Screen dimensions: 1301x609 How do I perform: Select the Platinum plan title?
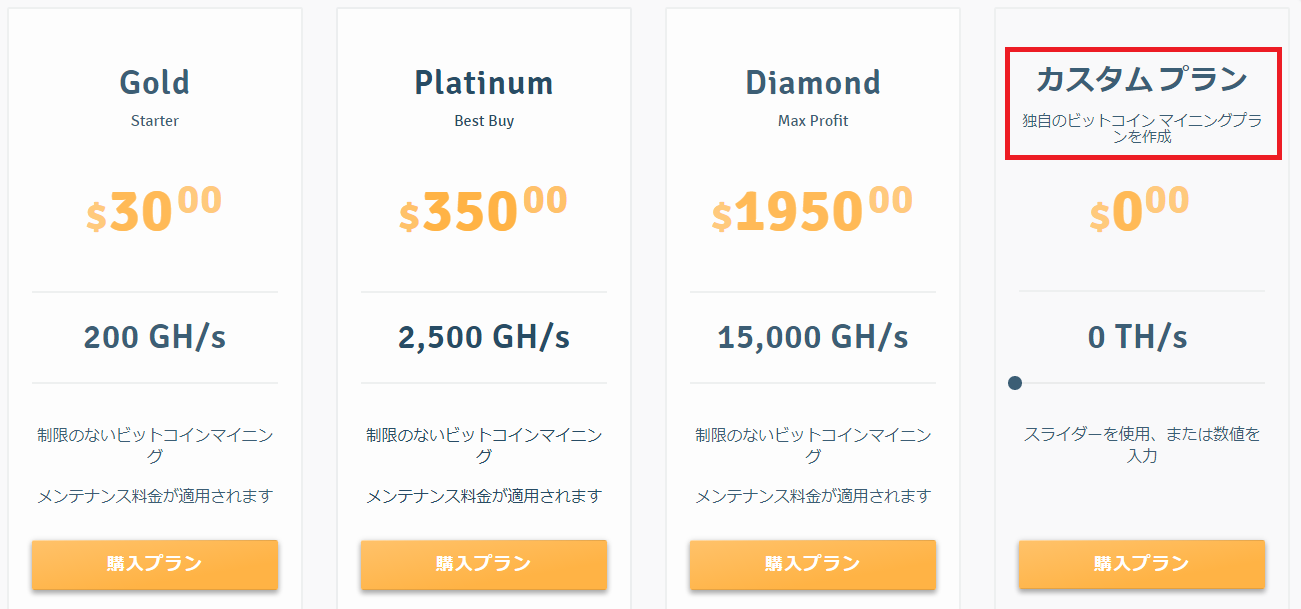click(x=483, y=82)
